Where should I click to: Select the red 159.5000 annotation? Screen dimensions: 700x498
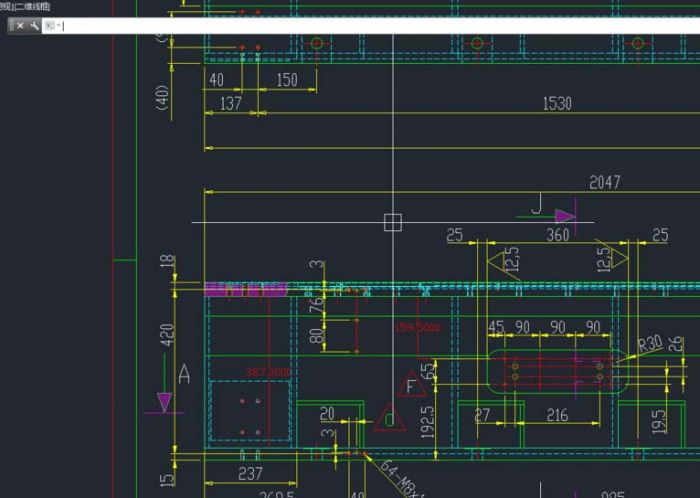[x=417, y=327]
